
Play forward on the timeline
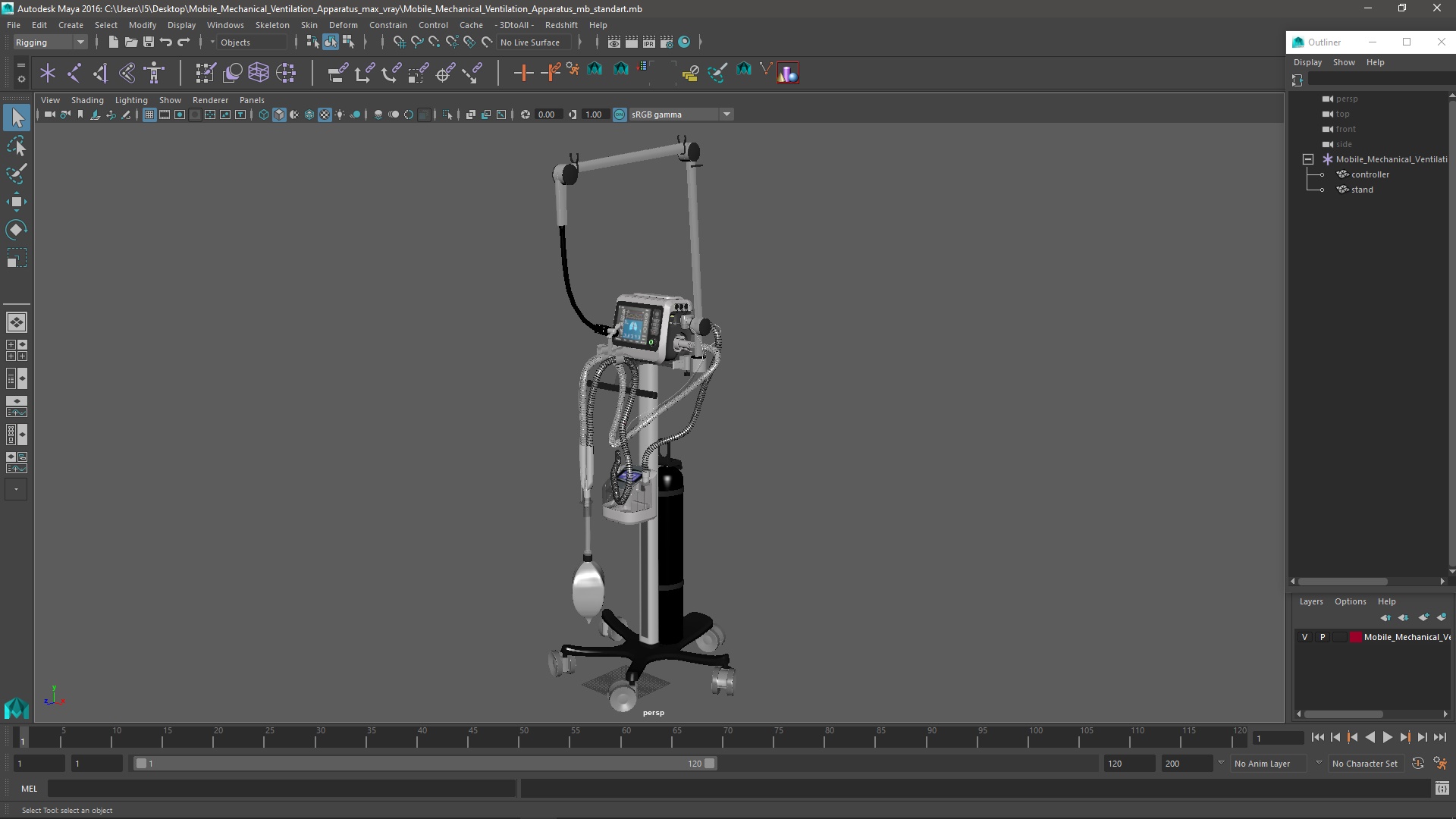1388,737
